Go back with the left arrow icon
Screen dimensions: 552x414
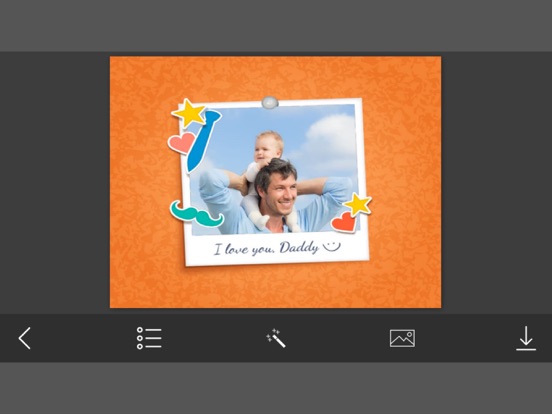coord(25,338)
